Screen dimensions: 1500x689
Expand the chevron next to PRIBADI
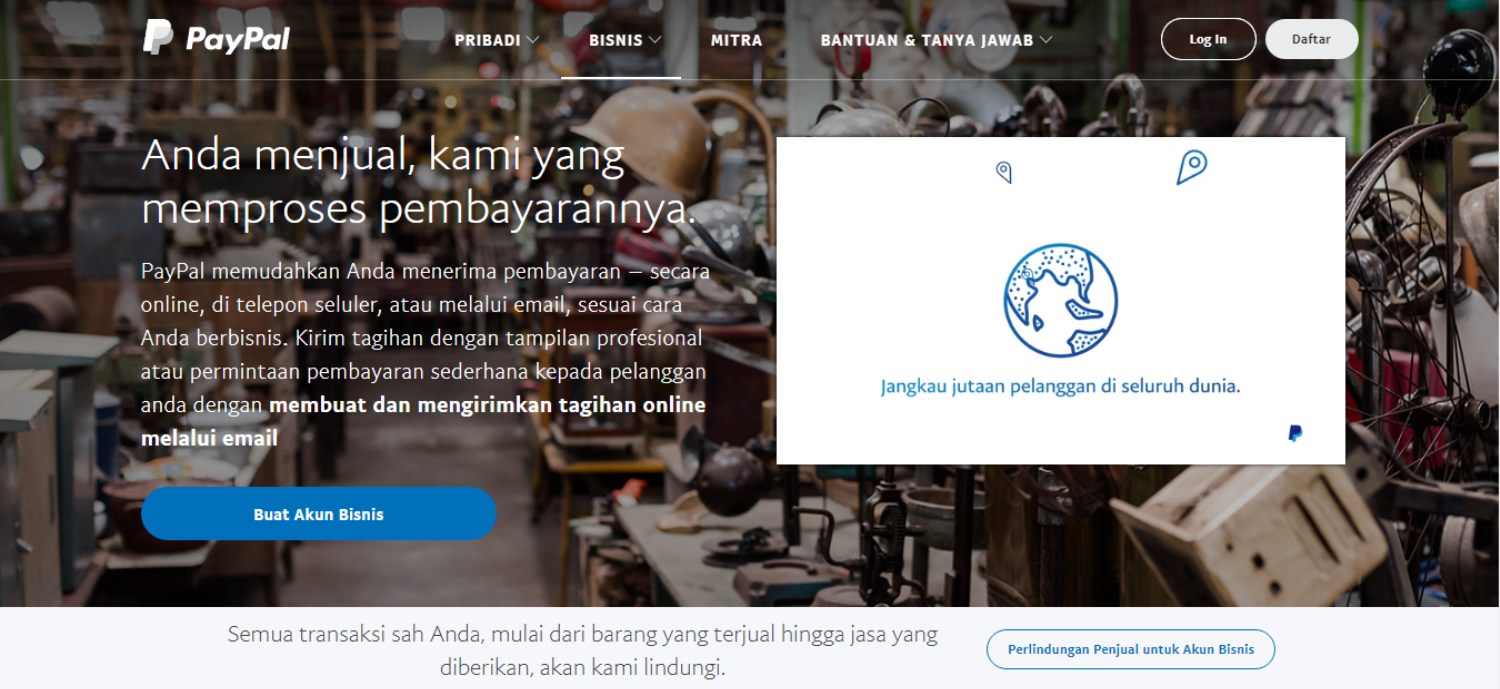coord(533,40)
